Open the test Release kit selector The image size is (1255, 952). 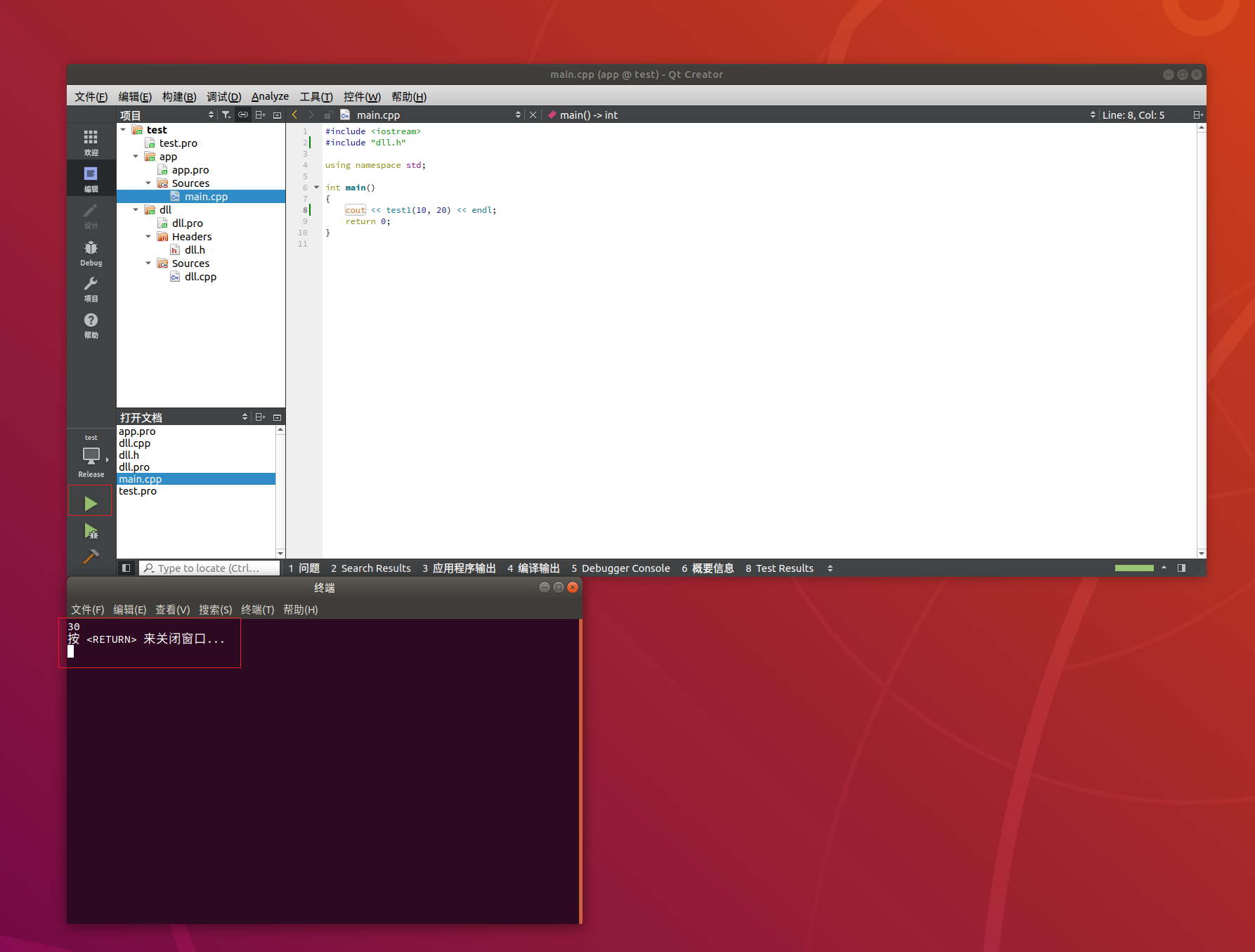coord(91,455)
